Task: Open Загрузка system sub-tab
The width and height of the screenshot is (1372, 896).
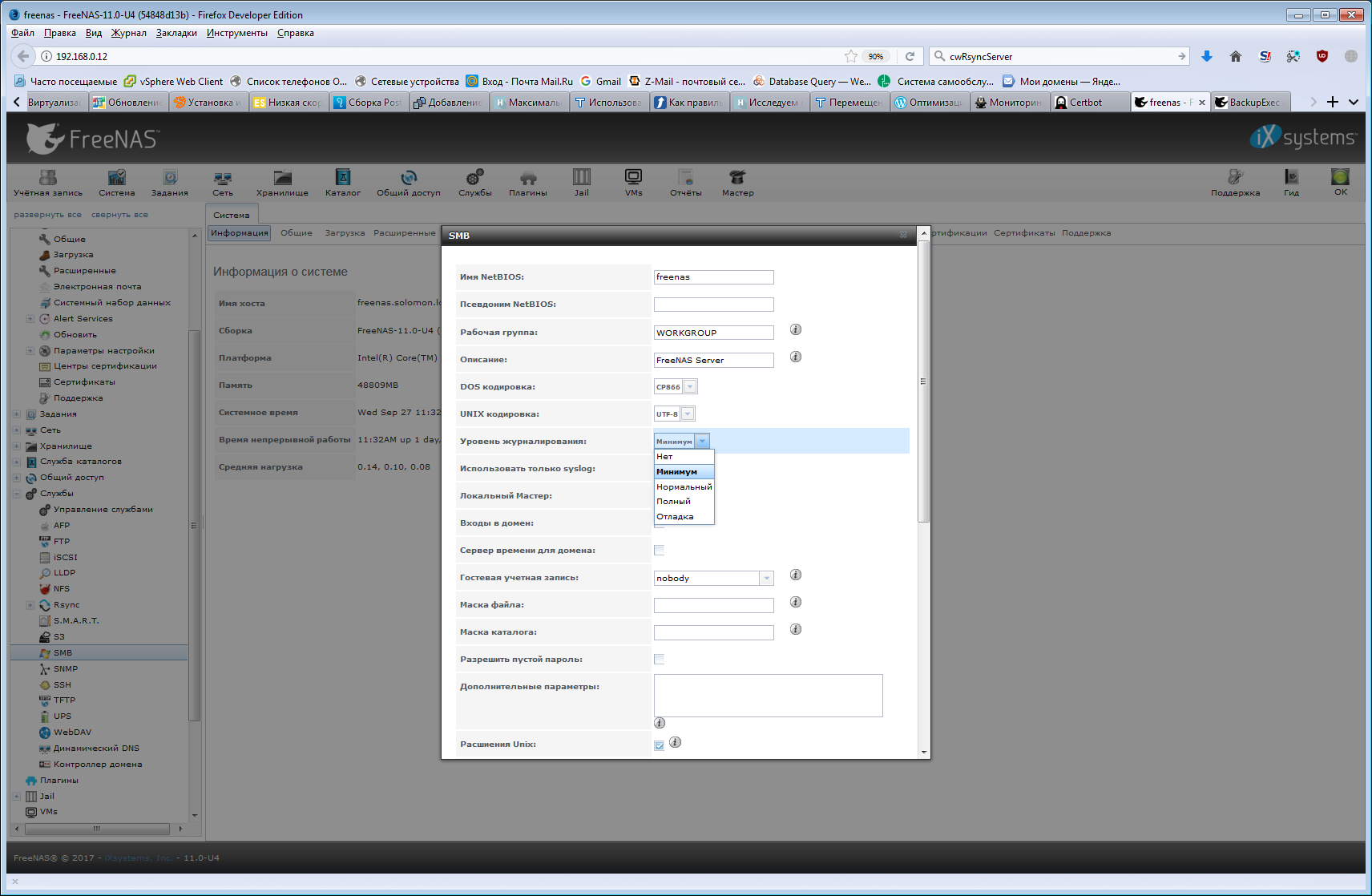Action: pyautogui.click(x=345, y=233)
